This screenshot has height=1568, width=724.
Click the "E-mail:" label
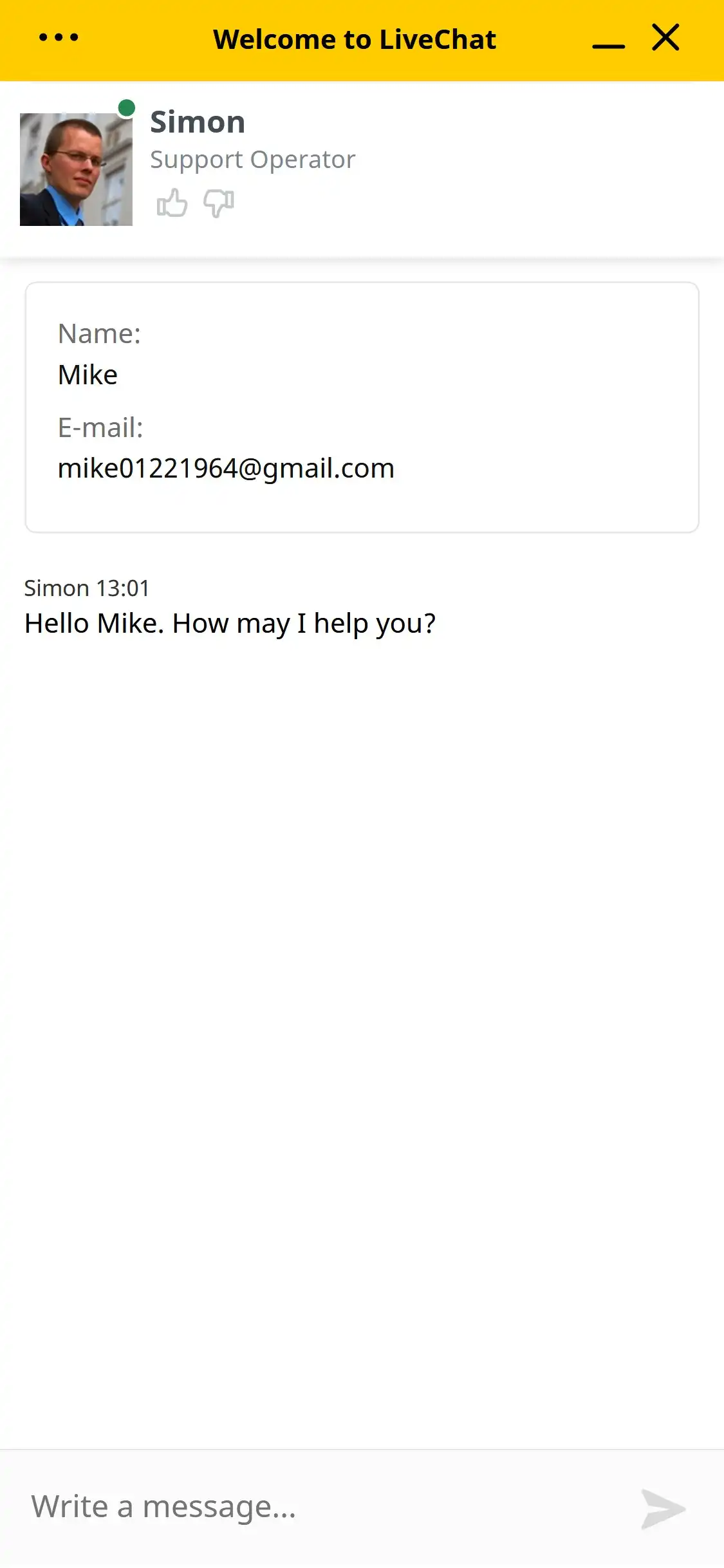[100, 427]
